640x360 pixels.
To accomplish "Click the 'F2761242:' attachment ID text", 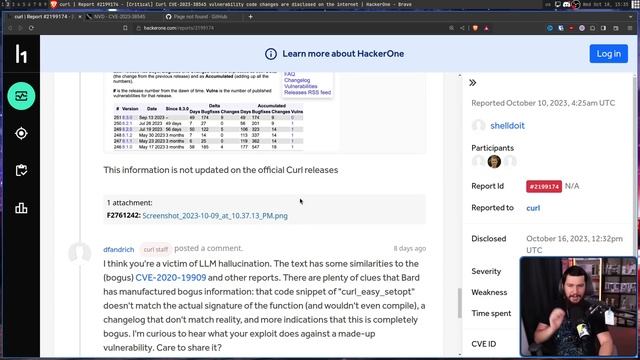I will [x=123, y=216].
